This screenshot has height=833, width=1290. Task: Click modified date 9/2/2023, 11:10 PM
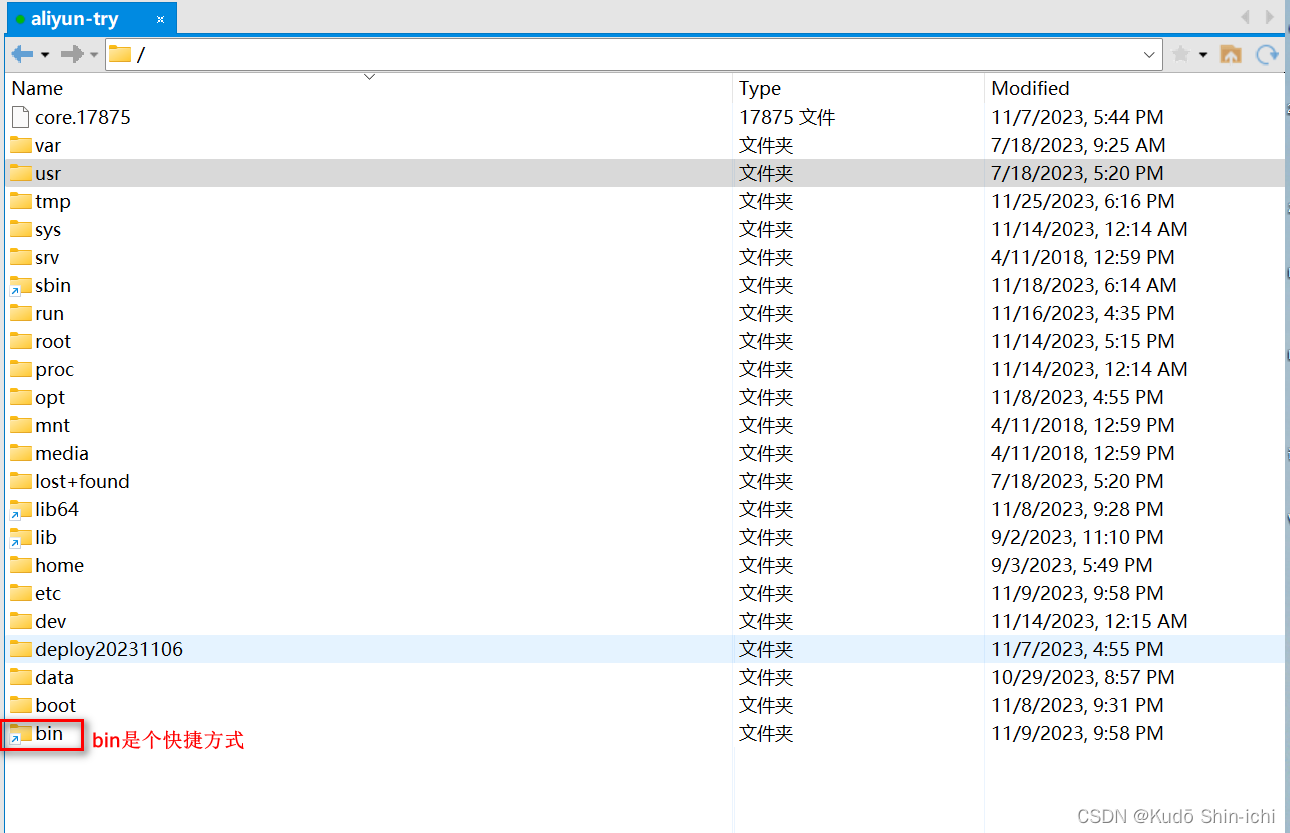click(1078, 537)
